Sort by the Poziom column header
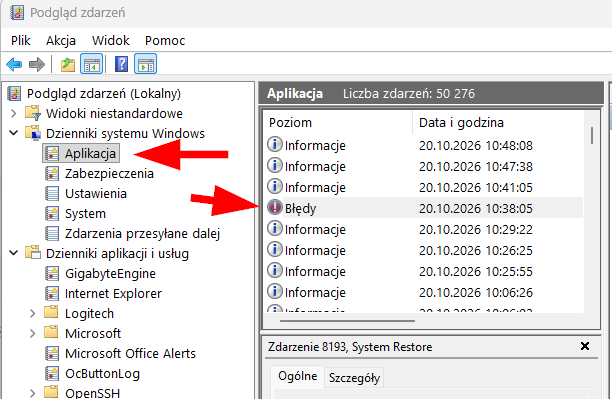The height and width of the screenshot is (399, 612). (338, 123)
